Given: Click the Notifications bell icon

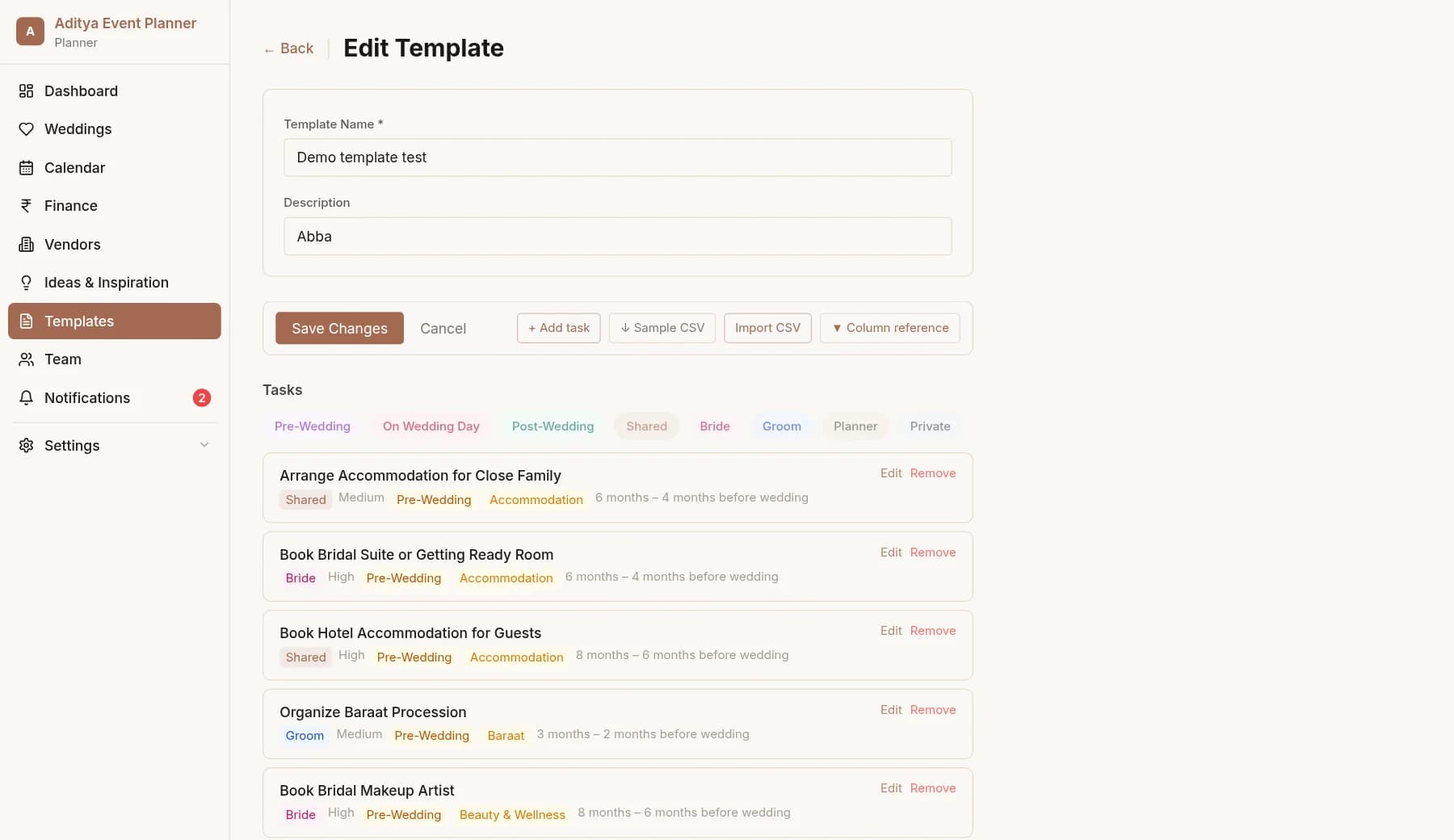Looking at the screenshot, I should point(26,397).
